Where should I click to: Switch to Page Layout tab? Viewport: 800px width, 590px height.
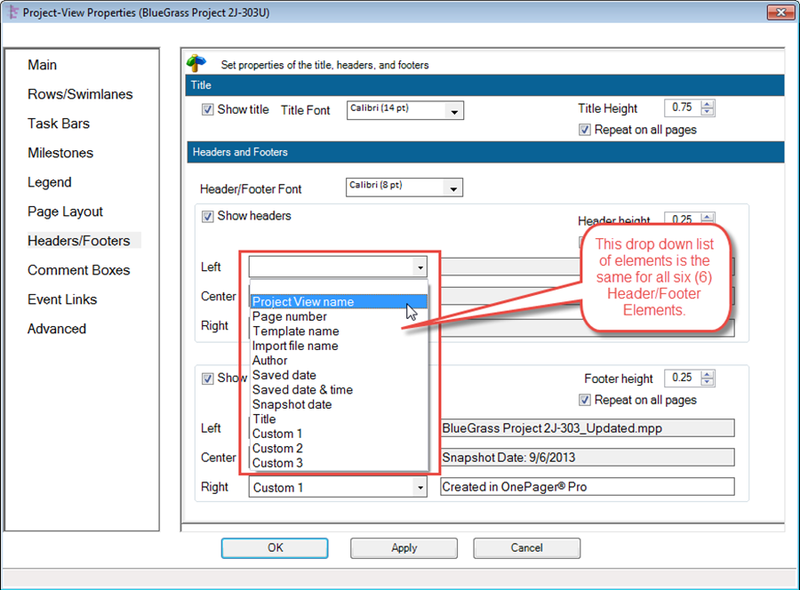65,212
